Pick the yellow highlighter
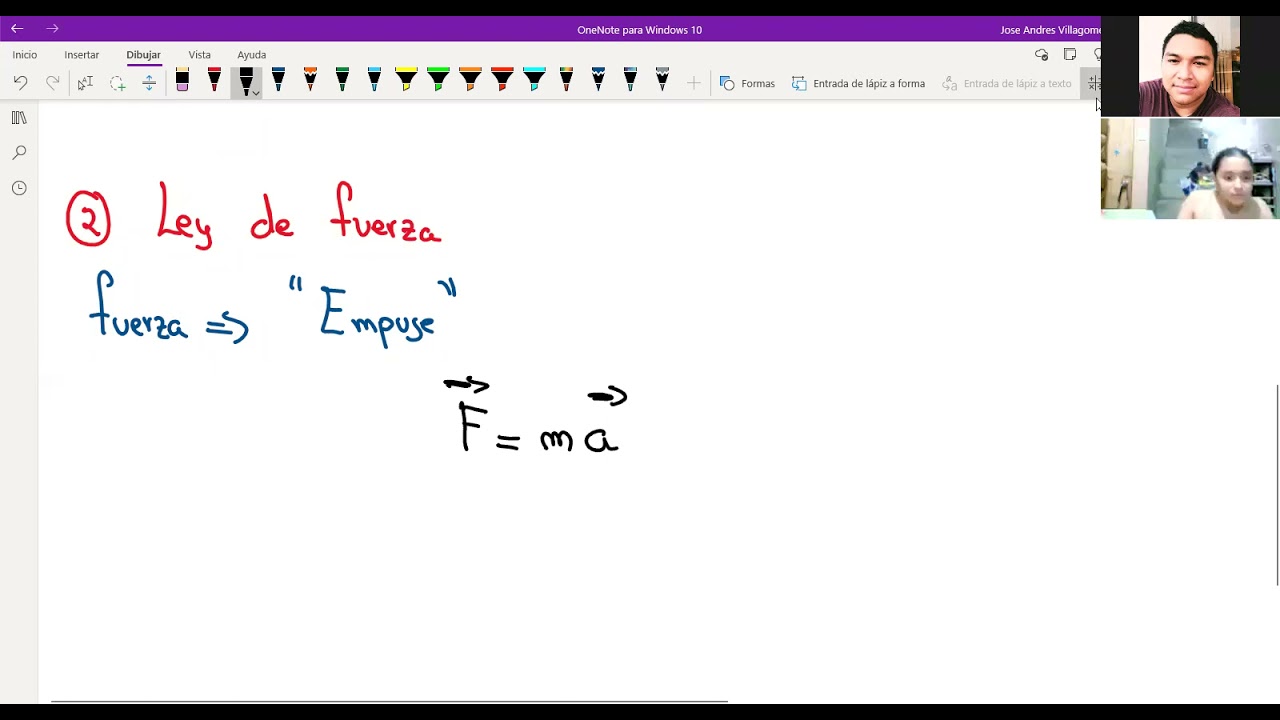The width and height of the screenshot is (1280, 720). (x=406, y=81)
